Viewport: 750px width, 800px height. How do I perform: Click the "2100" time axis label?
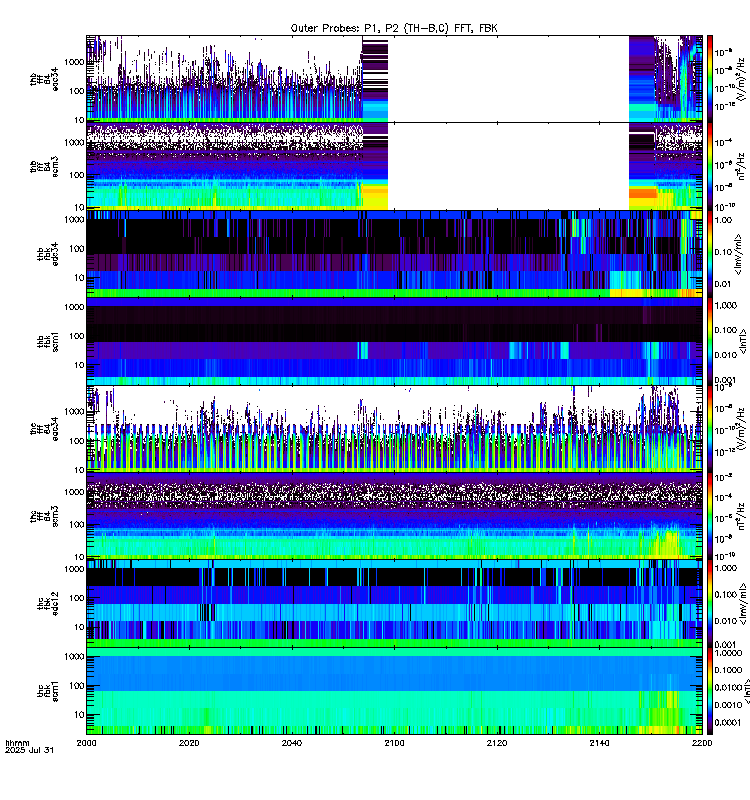[x=394, y=743]
